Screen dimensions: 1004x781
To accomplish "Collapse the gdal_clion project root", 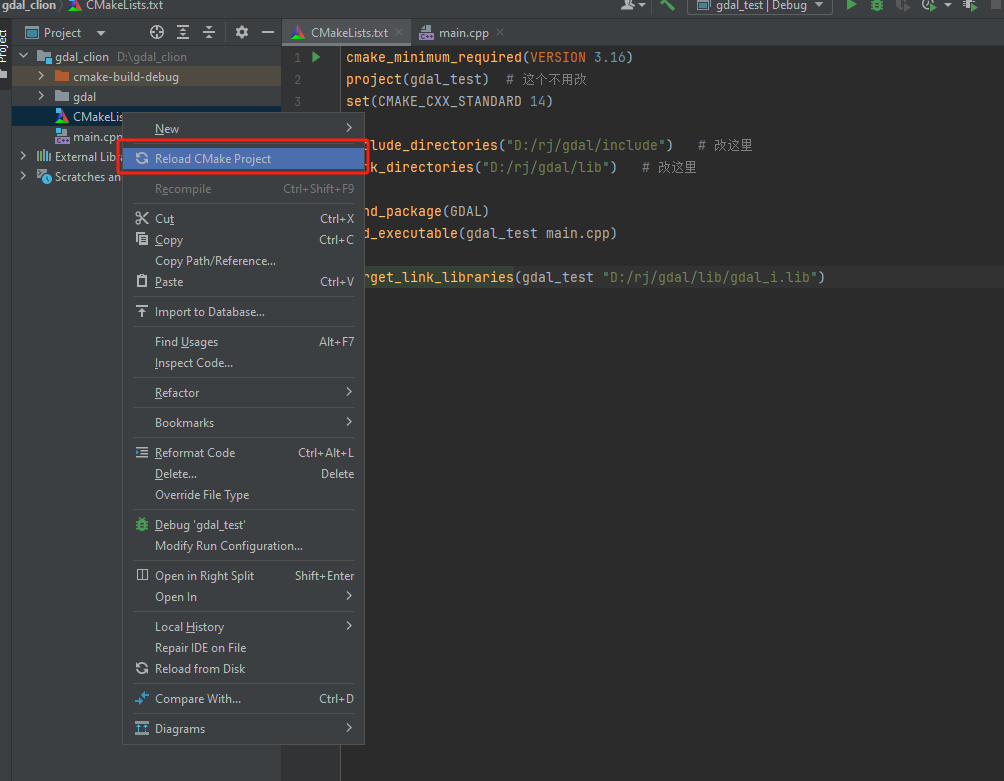I will tap(24, 57).
